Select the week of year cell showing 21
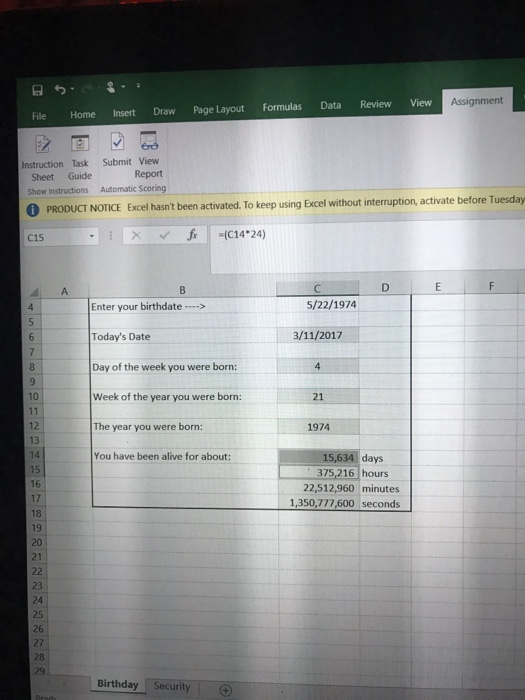Screen dimensions: 525x700 pos(318,396)
